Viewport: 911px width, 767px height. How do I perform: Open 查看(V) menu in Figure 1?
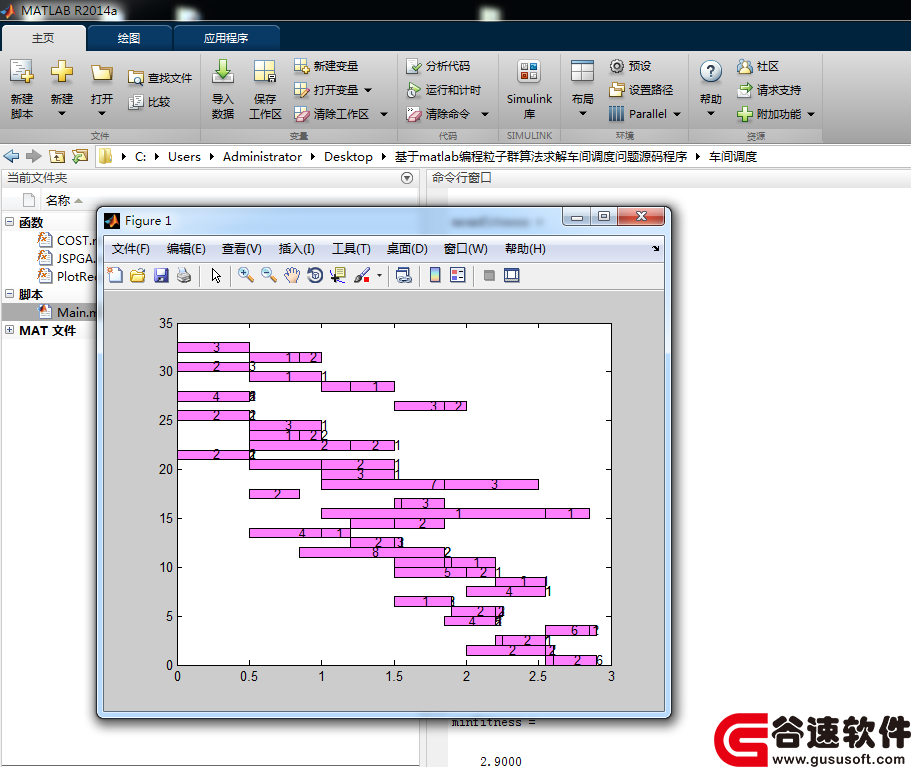click(242, 249)
